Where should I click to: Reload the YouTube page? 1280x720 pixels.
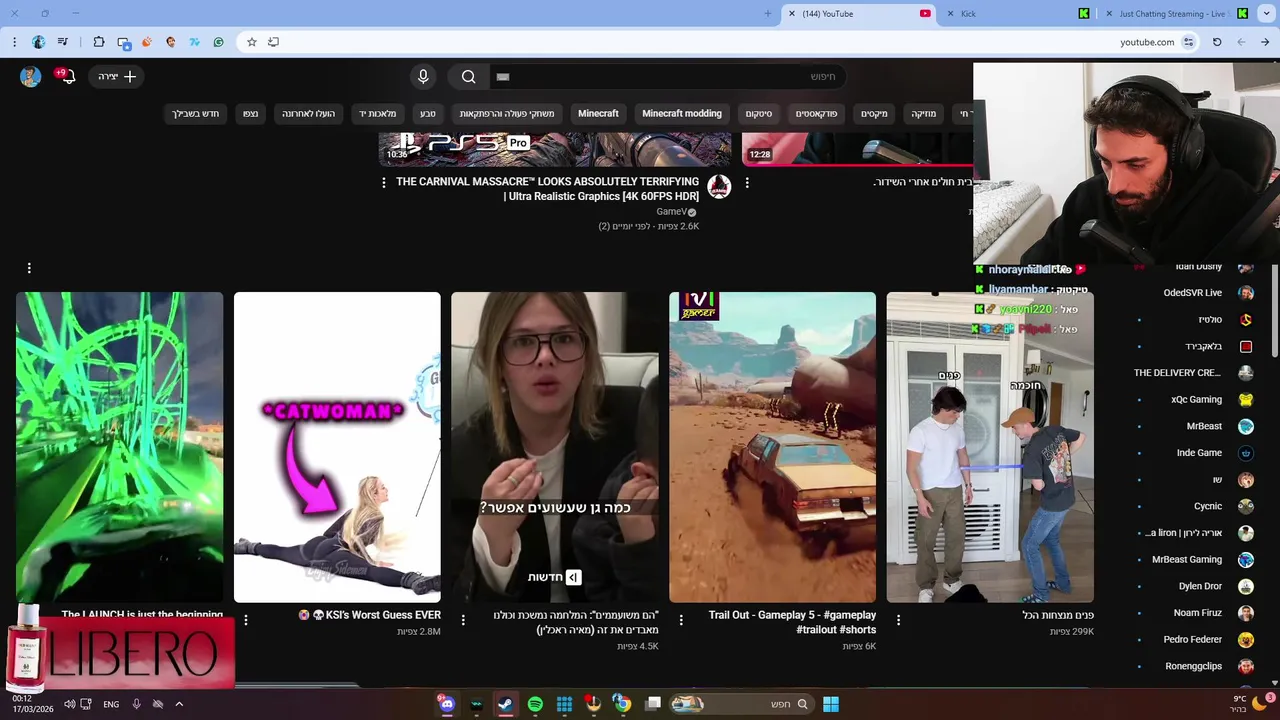1217,42
